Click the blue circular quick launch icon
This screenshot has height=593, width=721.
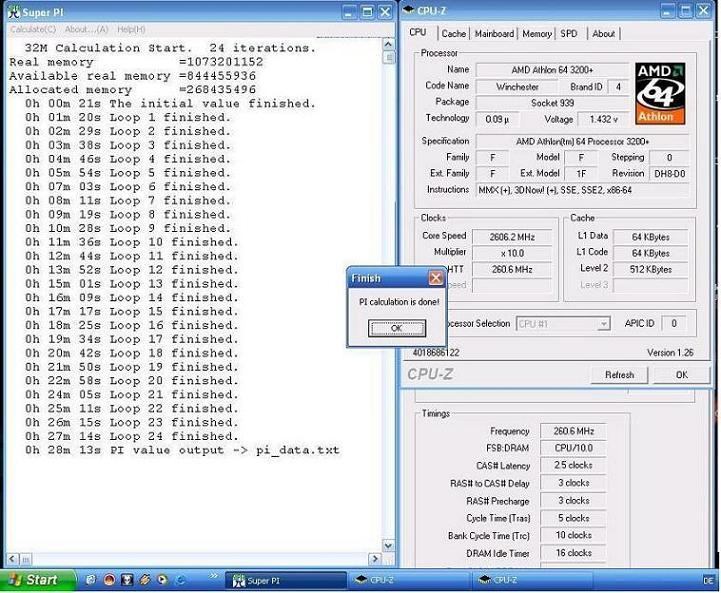[x=180, y=581]
